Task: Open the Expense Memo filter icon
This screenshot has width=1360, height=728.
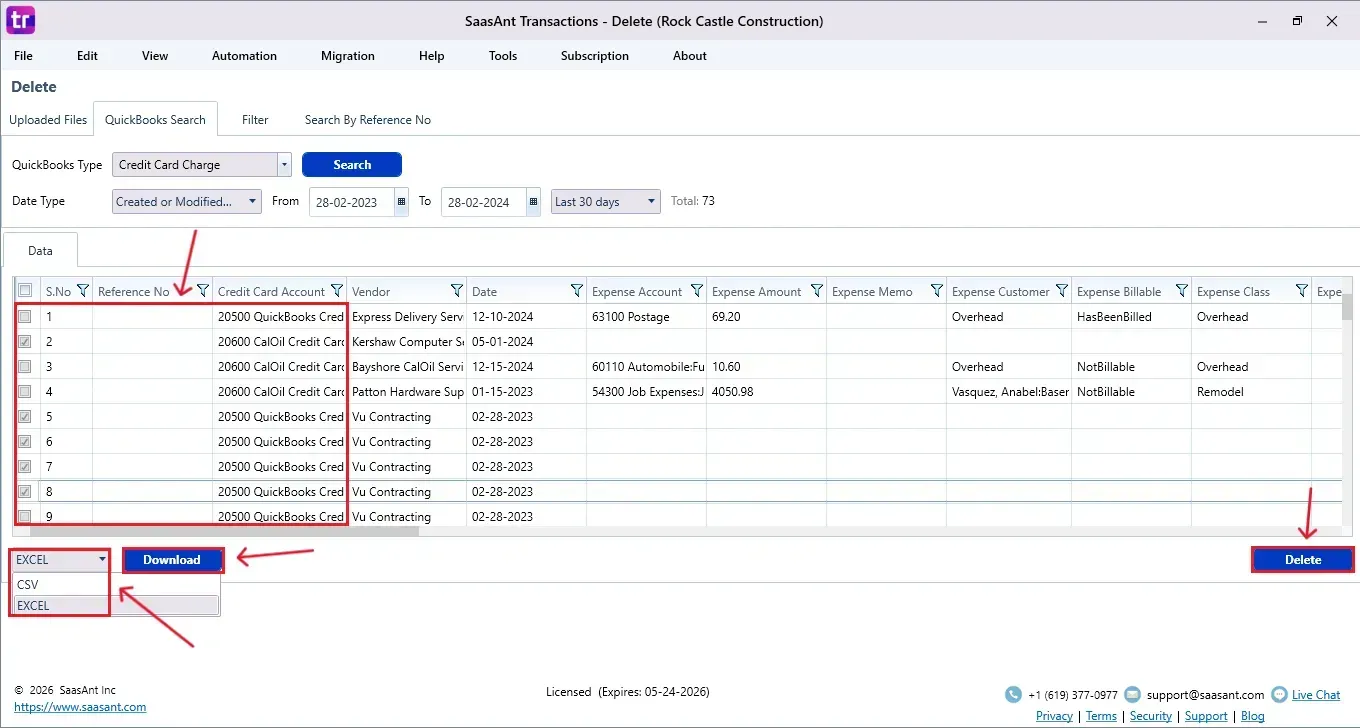Action: (937, 291)
